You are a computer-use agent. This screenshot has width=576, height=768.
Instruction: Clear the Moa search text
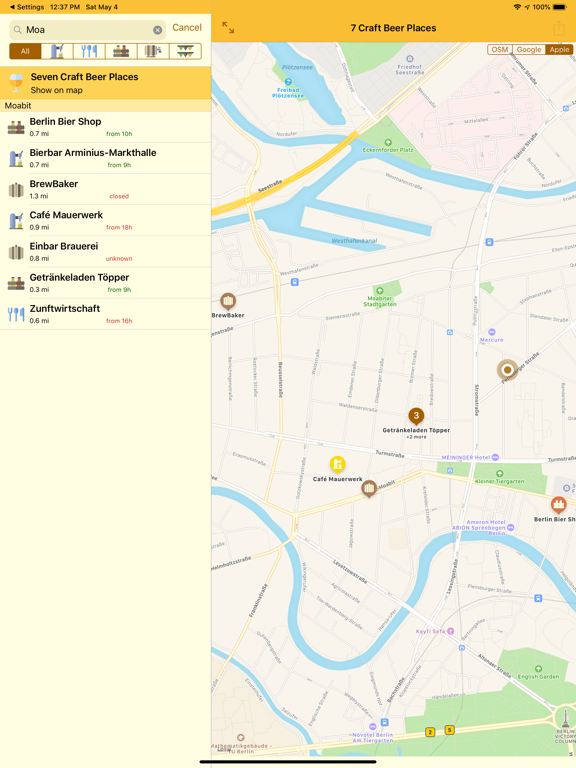point(157,30)
